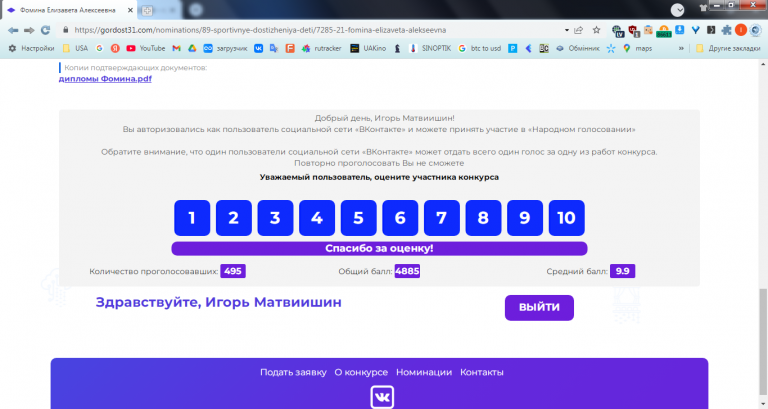Rate the participant with score 10
This screenshot has width=768, height=409.
pos(566,217)
